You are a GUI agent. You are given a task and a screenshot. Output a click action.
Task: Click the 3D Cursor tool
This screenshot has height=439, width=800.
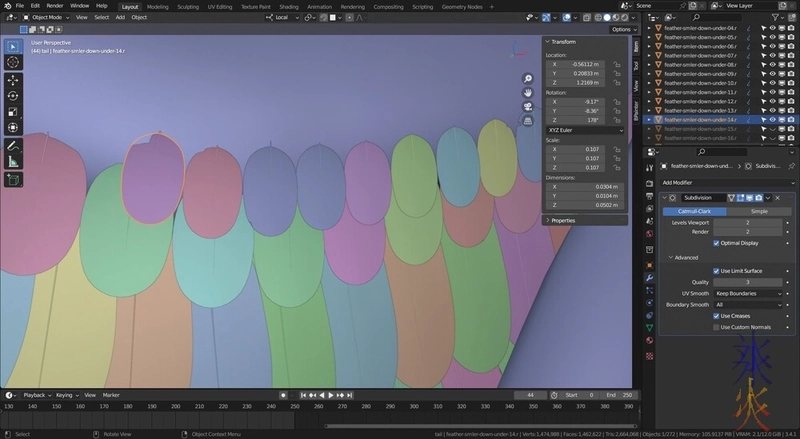pos(13,62)
